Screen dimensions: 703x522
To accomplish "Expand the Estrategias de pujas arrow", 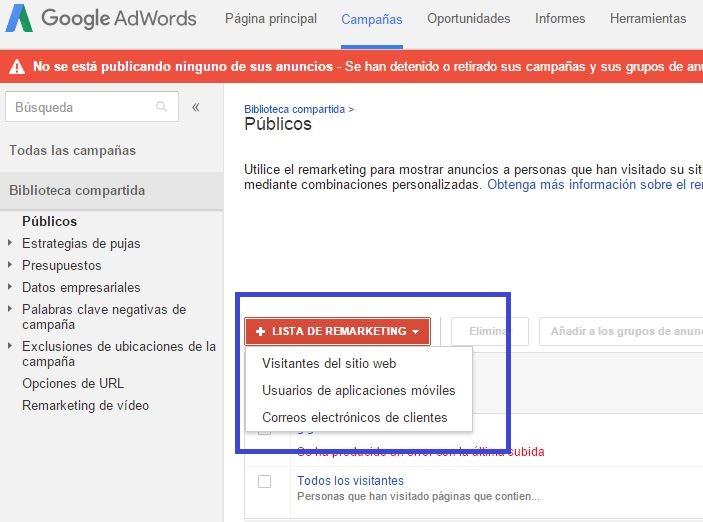I will (10, 243).
